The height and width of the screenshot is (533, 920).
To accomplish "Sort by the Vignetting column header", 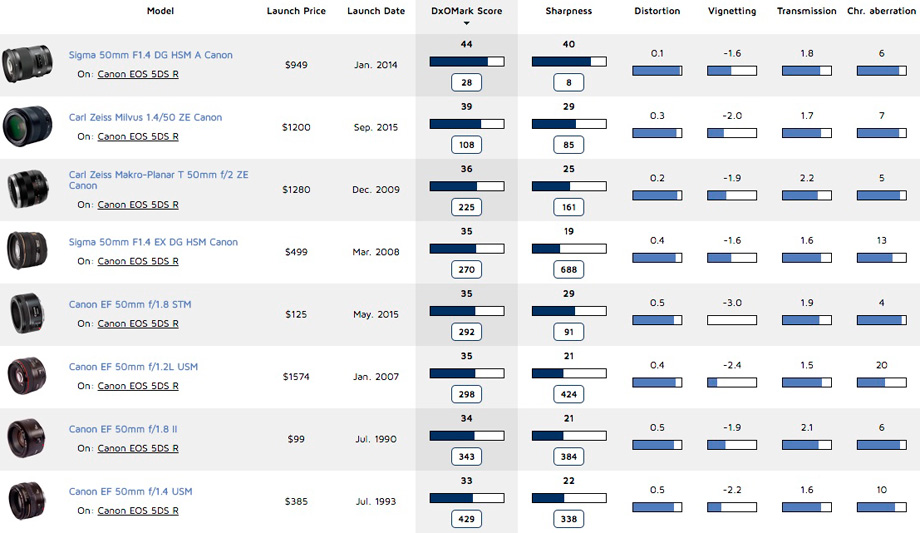I will pyautogui.click(x=732, y=11).
